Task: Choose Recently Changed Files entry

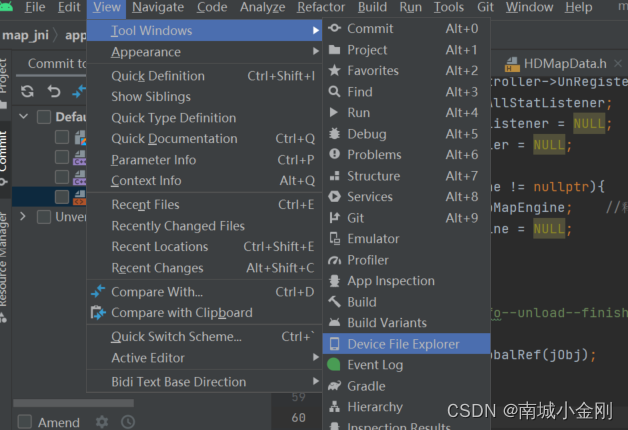Action: 204,226
